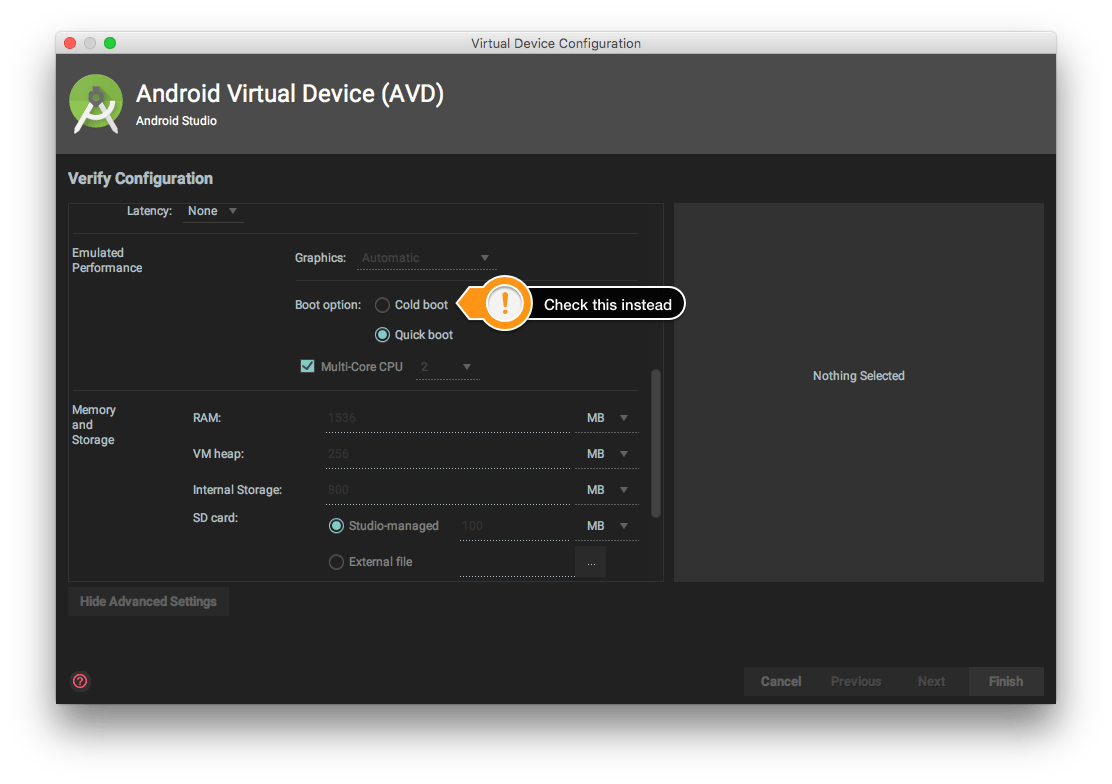Viewport: 1112px width, 784px height.
Task: Open the SD card size MB dropdown
Action: (607, 526)
